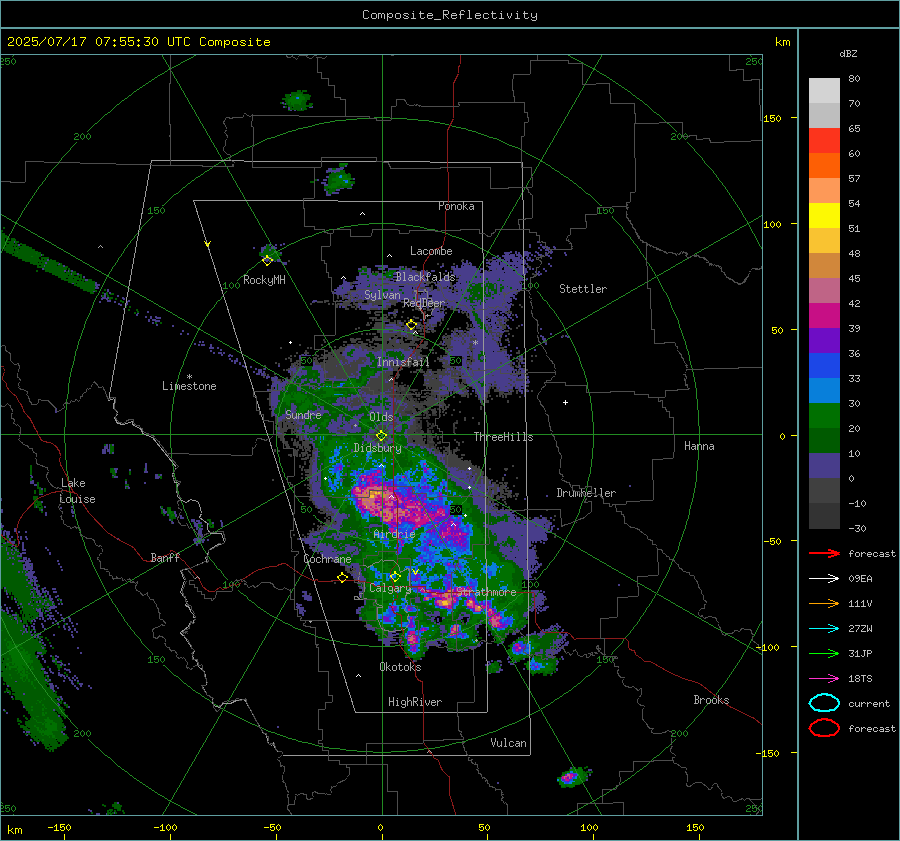Click the -150 tick on the bottom axis
The image size is (900, 841).
tap(59, 828)
